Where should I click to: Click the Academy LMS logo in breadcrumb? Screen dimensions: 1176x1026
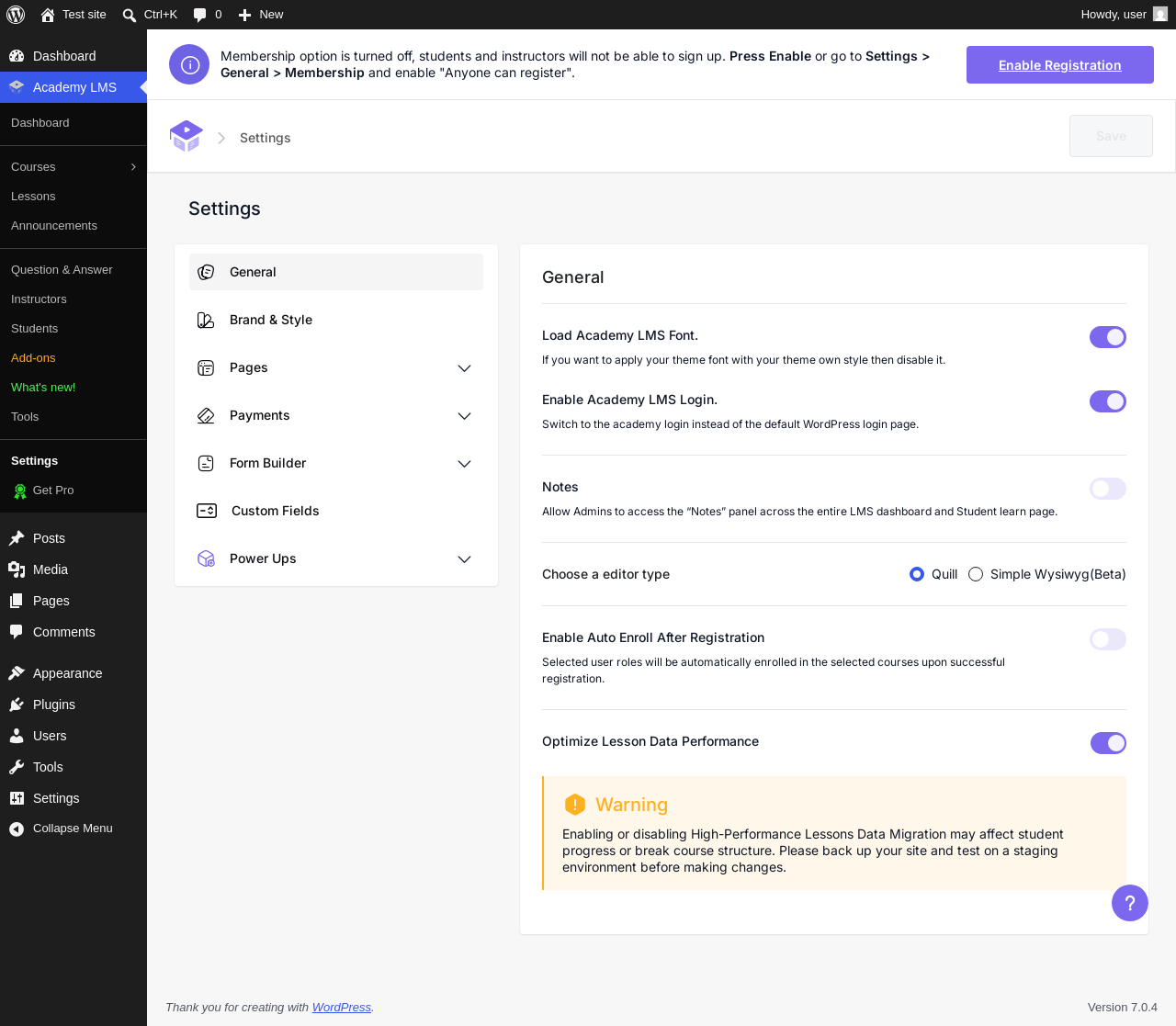(186, 137)
